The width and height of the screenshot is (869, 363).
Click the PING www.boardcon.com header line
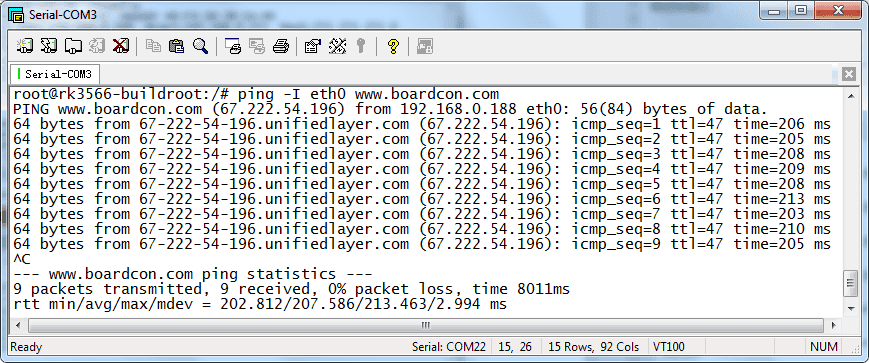[x=390, y=109]
